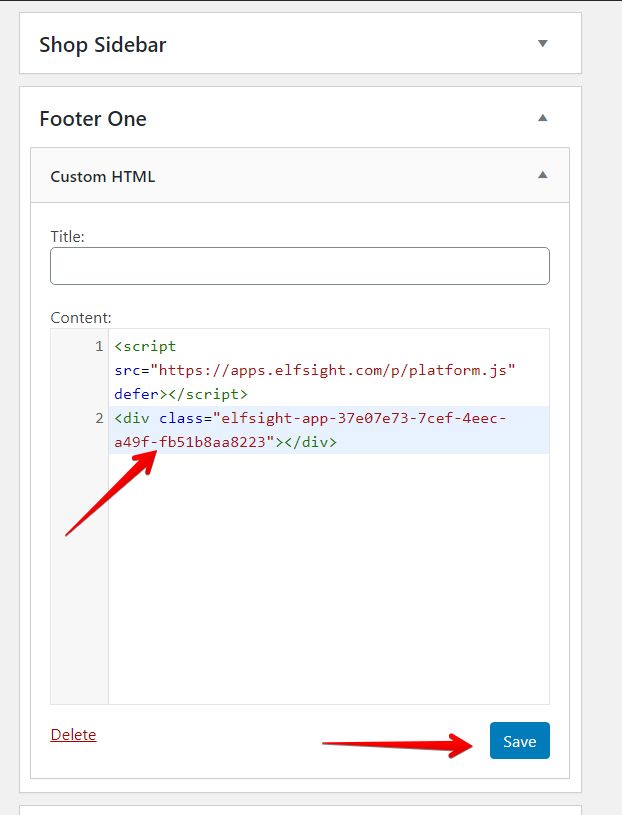Place cursor on the defer attribute line
The height and width of the screenshot is (815, 622).
tap(181, 394)
